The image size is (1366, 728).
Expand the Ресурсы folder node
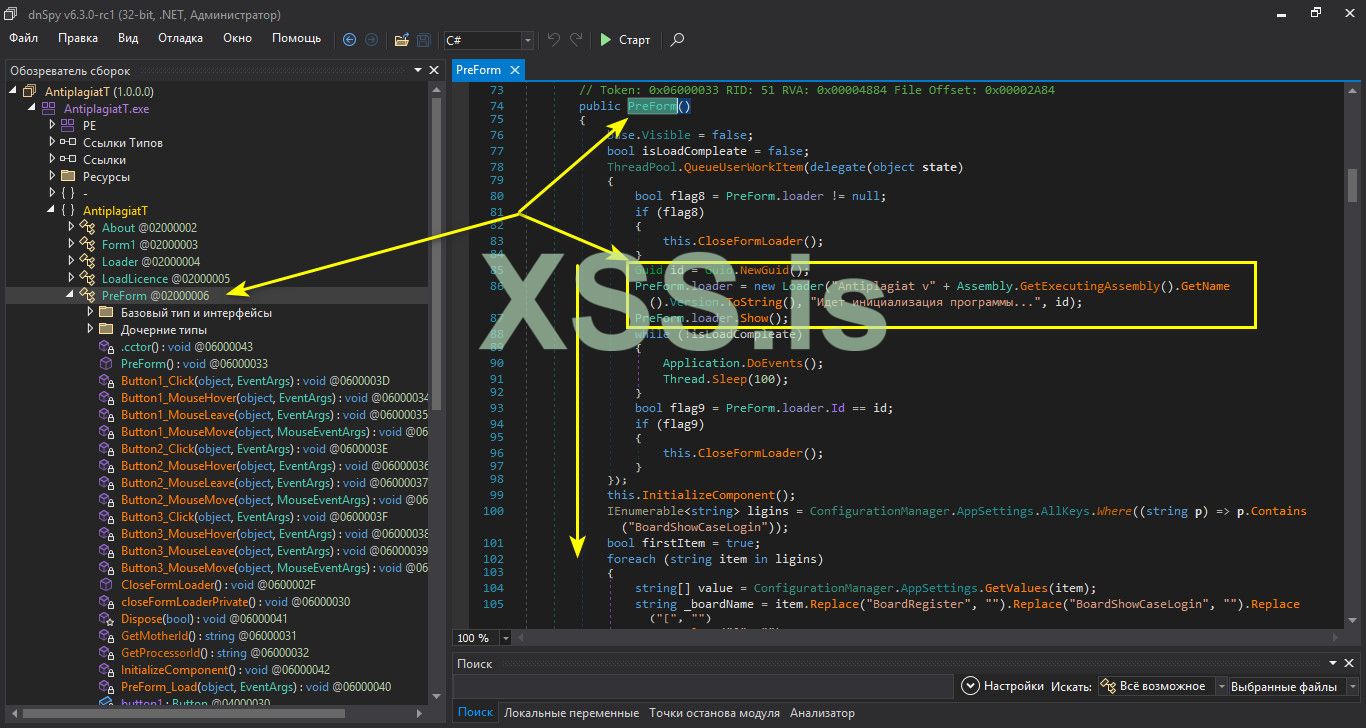[x=53, y=177]
